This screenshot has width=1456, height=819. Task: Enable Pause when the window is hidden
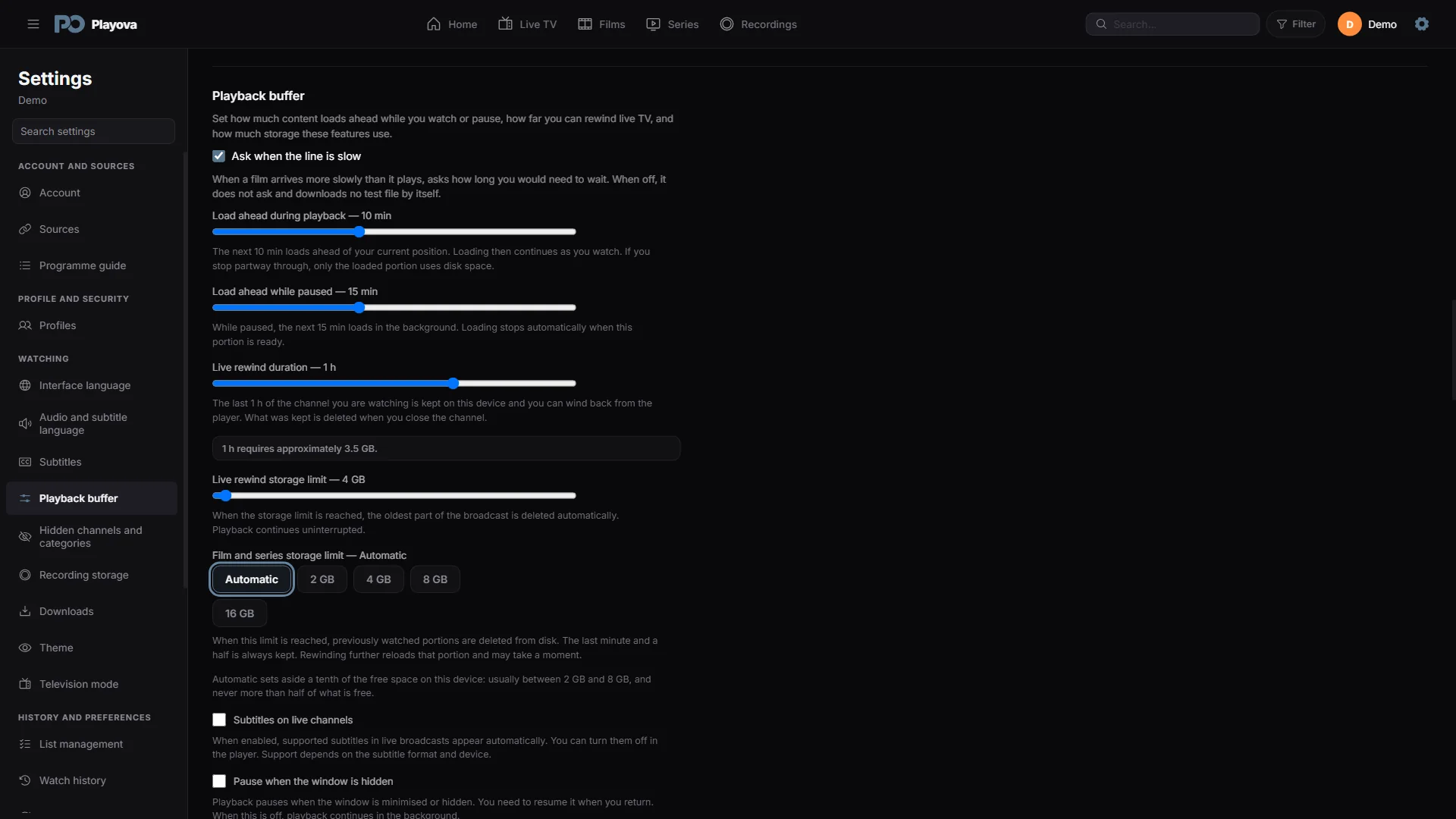coord(219,781)
